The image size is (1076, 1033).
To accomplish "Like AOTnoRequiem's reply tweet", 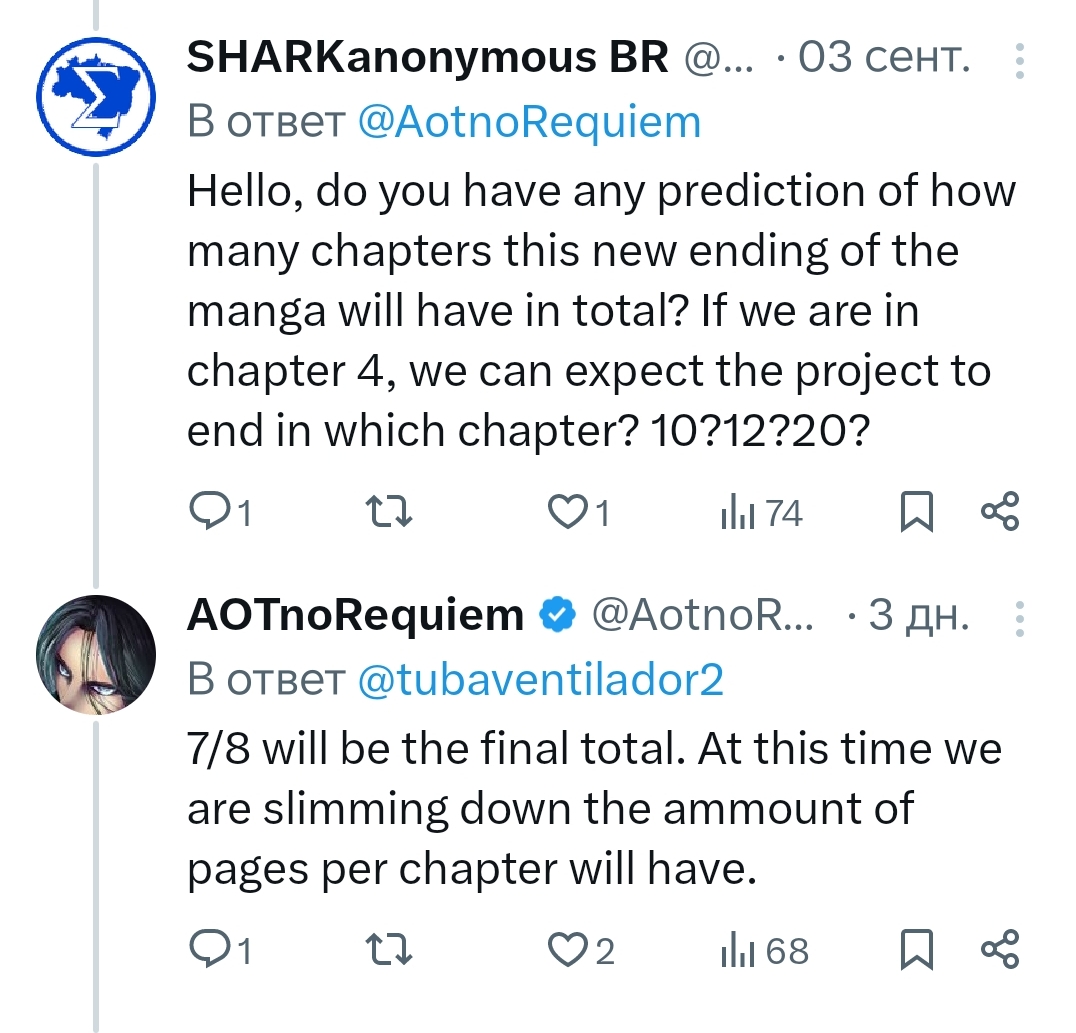I will click(569, 950).
